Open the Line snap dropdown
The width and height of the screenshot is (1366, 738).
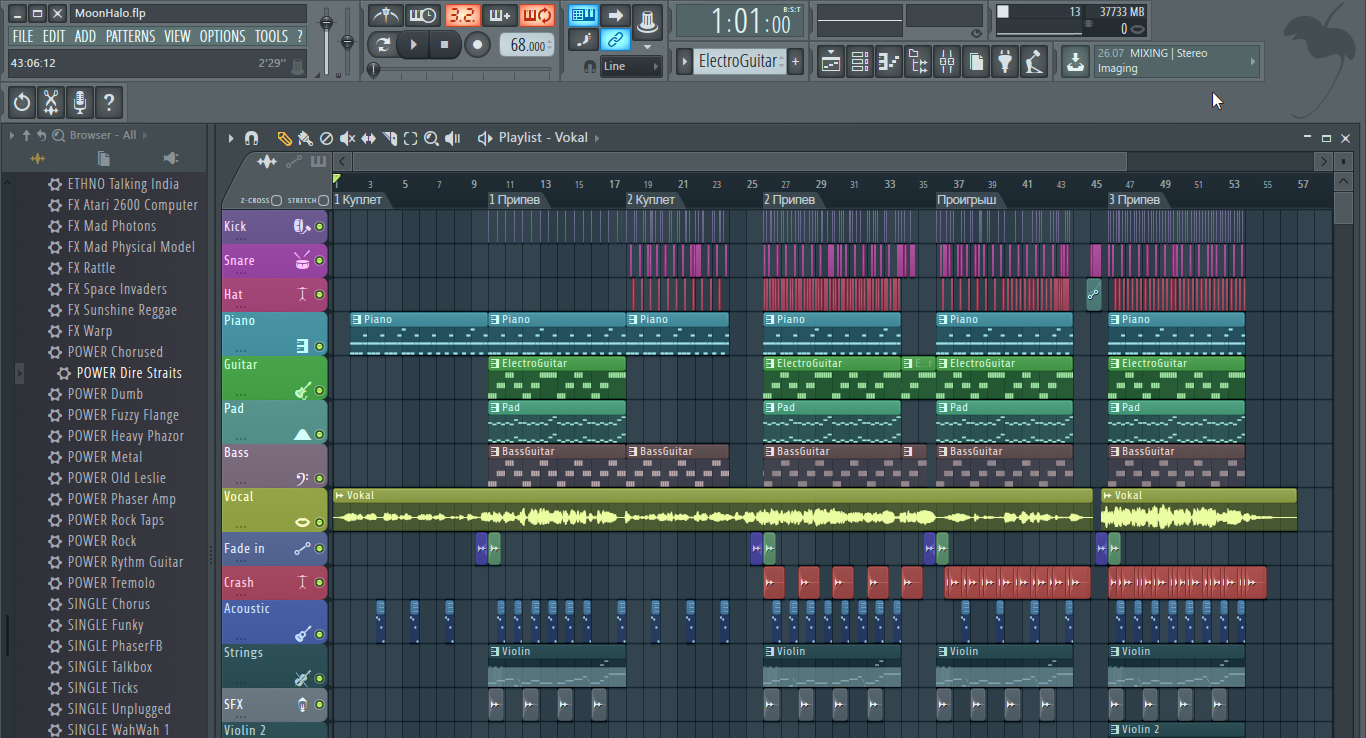[x=631, y=66]
